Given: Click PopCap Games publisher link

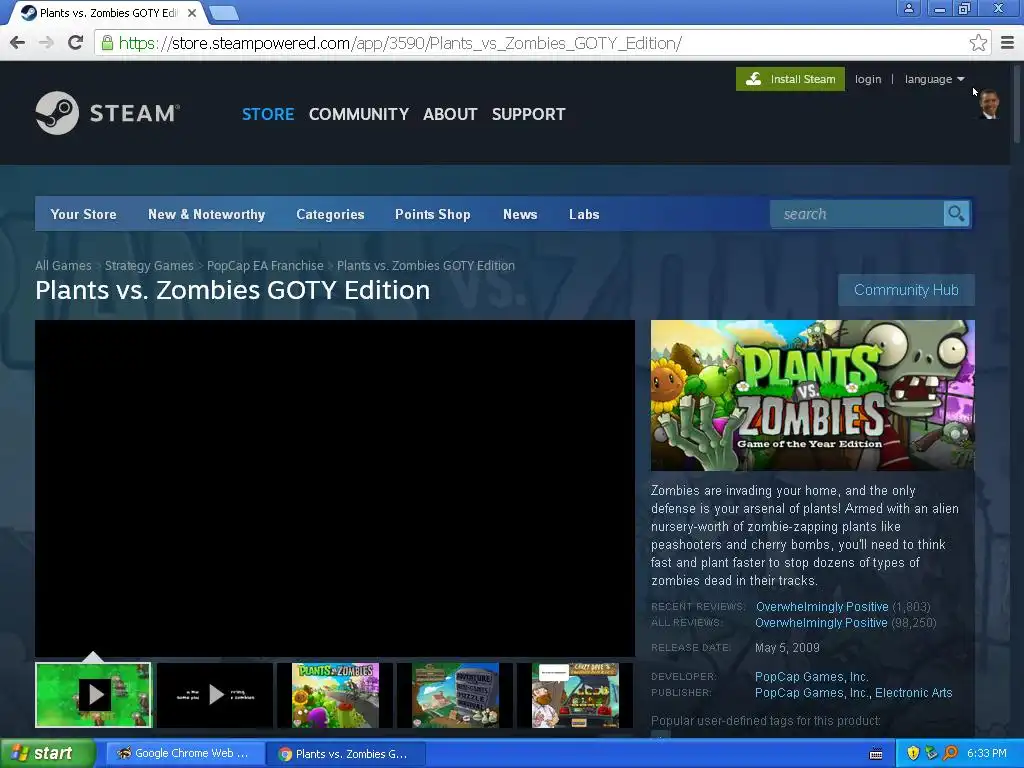Looking at the screenshot, I should (811, 693).
